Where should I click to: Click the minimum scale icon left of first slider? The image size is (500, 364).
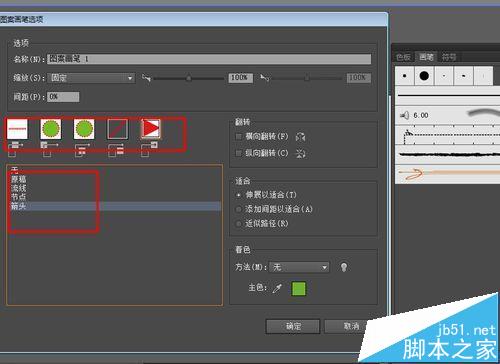coord(146,78)
